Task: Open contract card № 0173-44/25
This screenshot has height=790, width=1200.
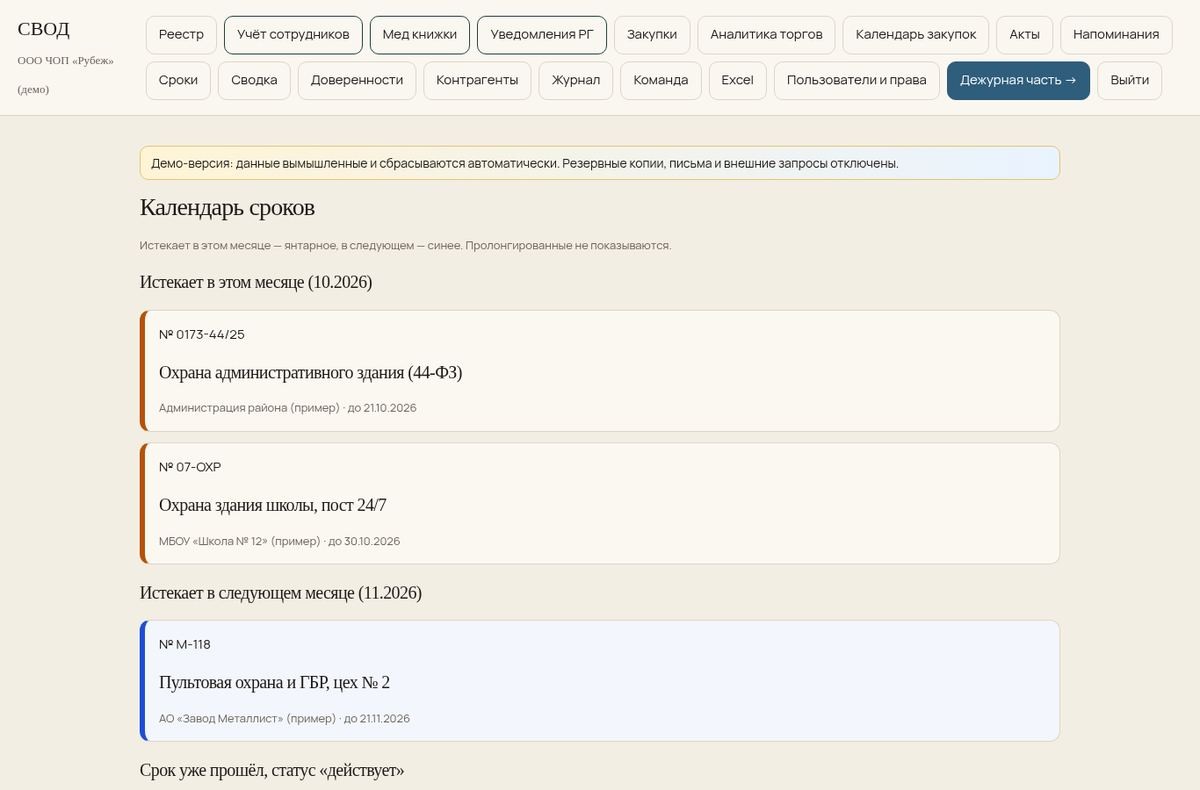Action: (600, 371)
